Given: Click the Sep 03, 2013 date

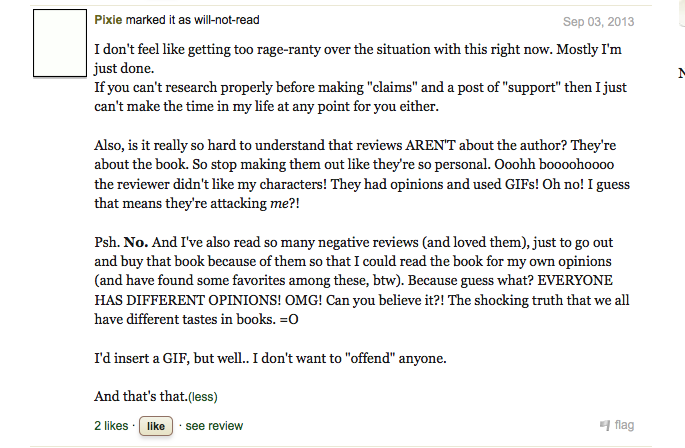Looking at the screenshot, I should tap(599, 21).
